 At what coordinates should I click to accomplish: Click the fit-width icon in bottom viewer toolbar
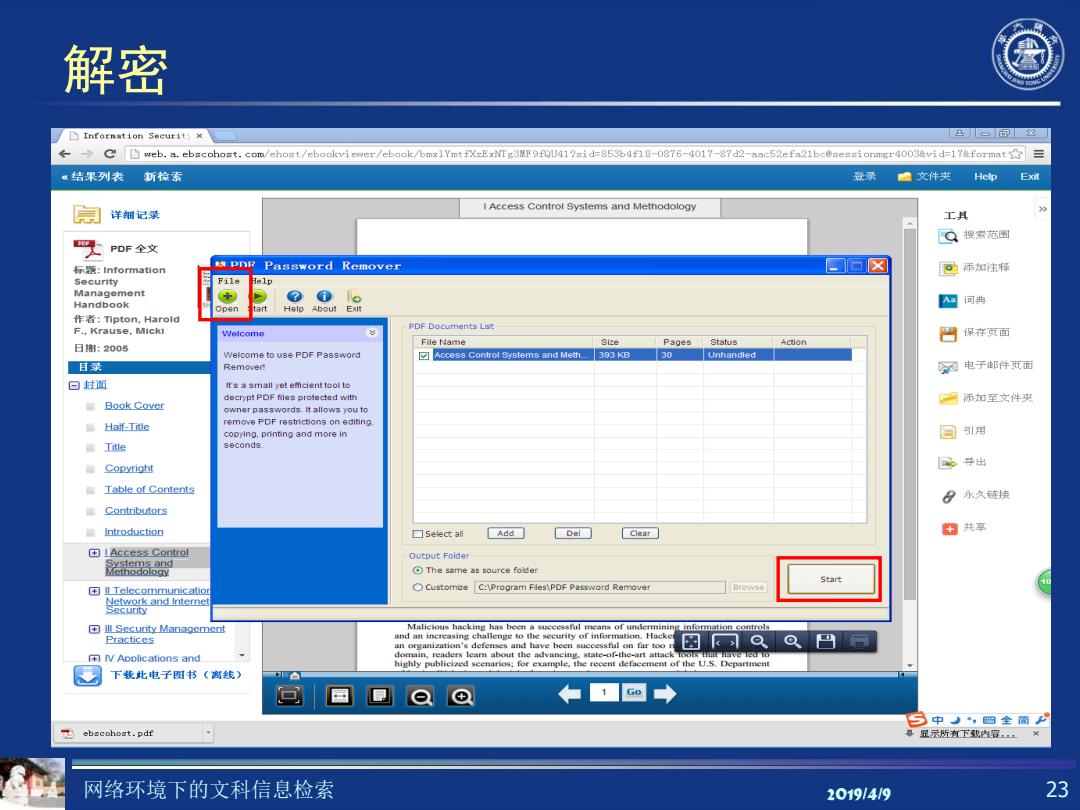(340, 696)
